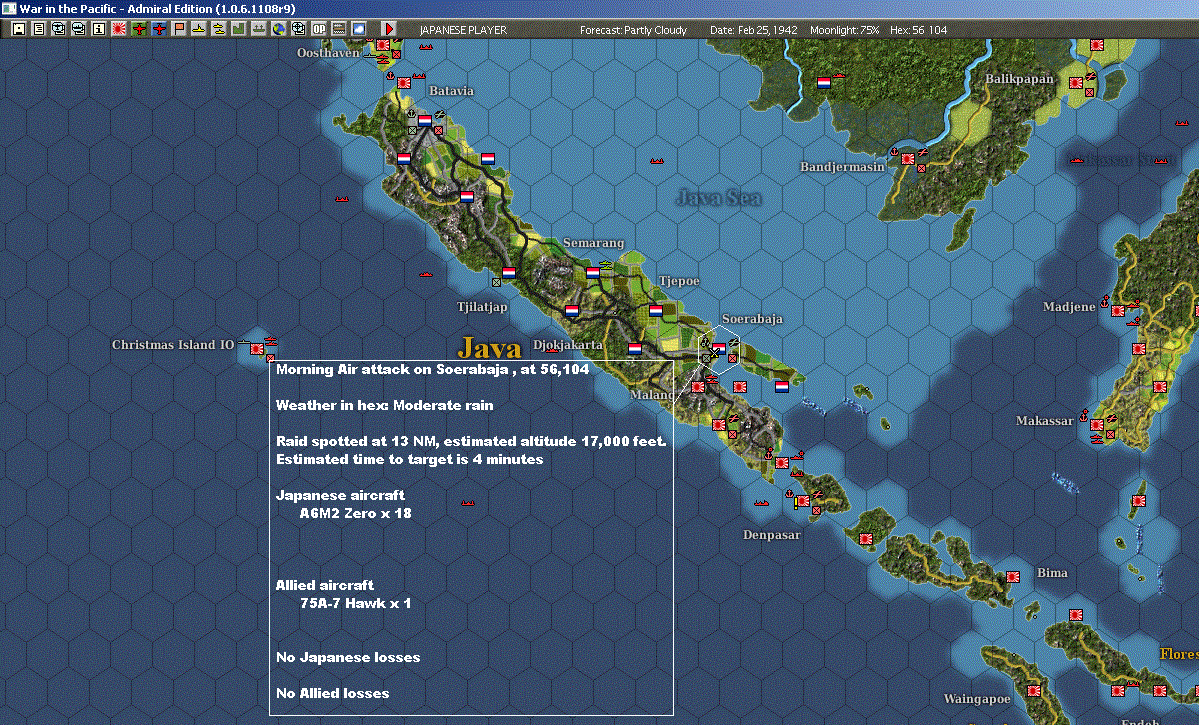Click the Oosthaven city label
1199x725 pixels.
(328, 53)
